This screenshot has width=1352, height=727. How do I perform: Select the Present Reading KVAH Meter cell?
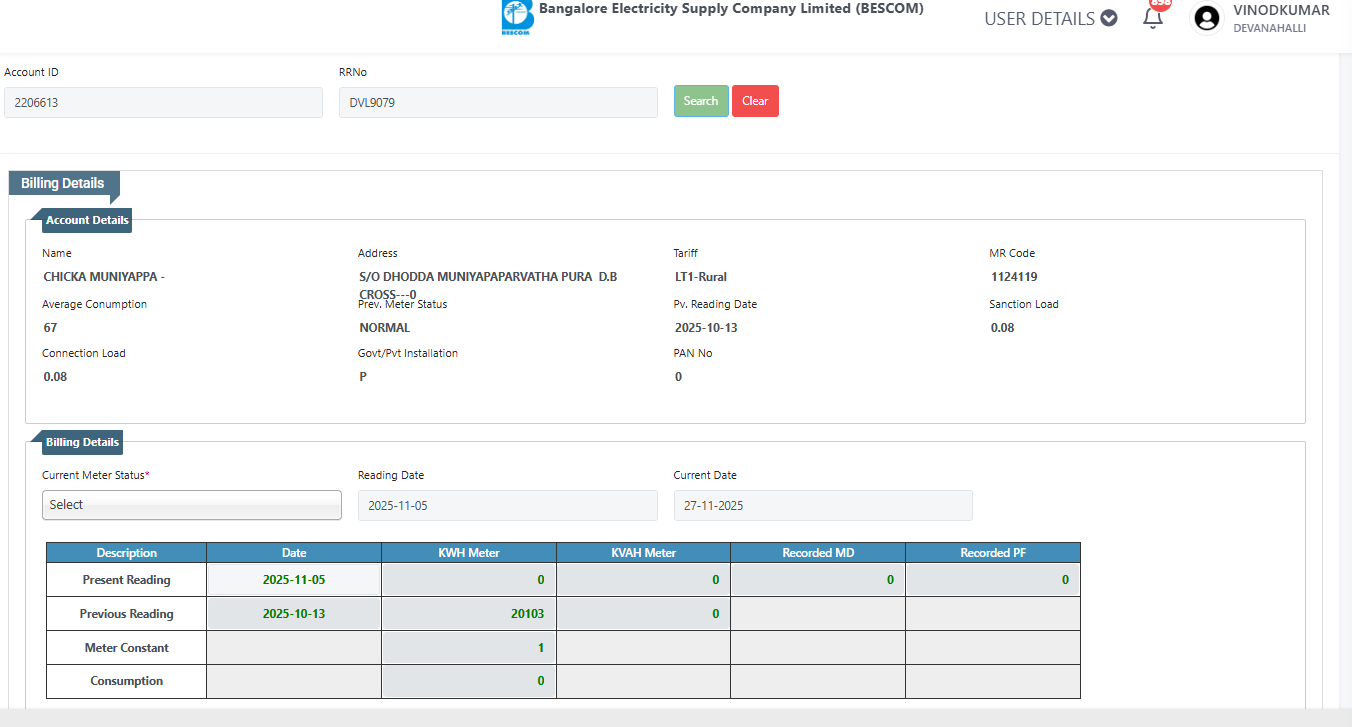643,580
